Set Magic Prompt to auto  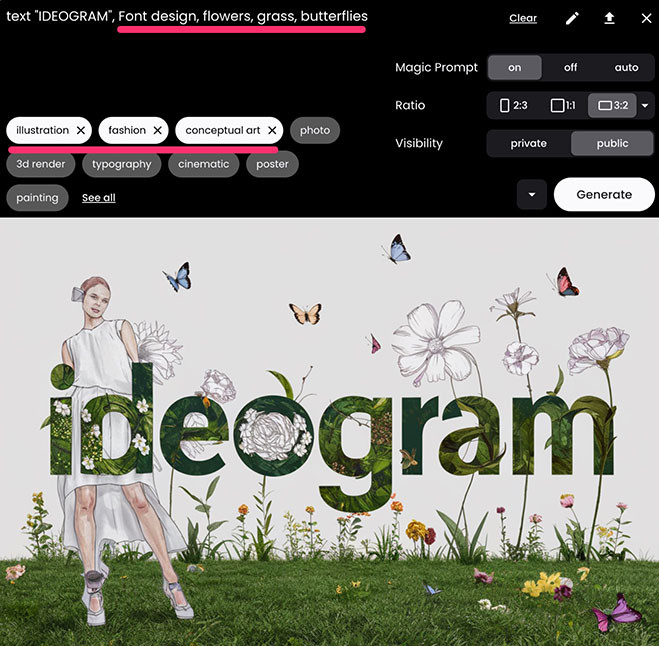(626, 67)
